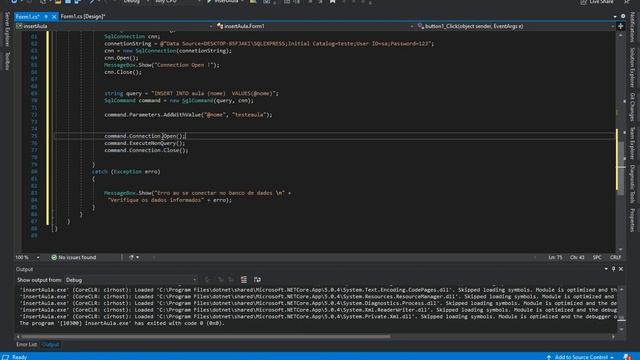Click the Ln: 75 line indicator
The width and height of the screenshot is (640, 360).
click(x=555, y=258)
